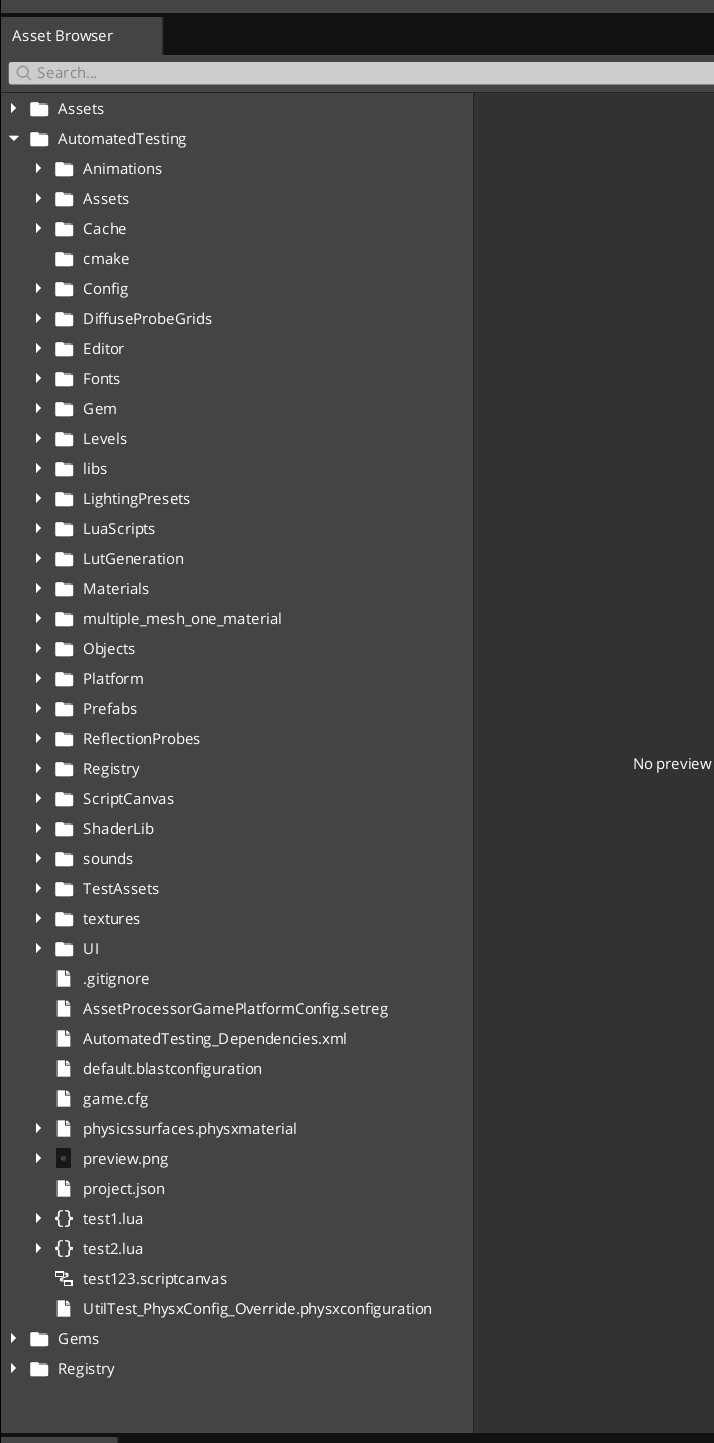Select AutomatedTesting_Dependencies.xml file
This screenshot has height=1443, width=714.
(214, 1038)
